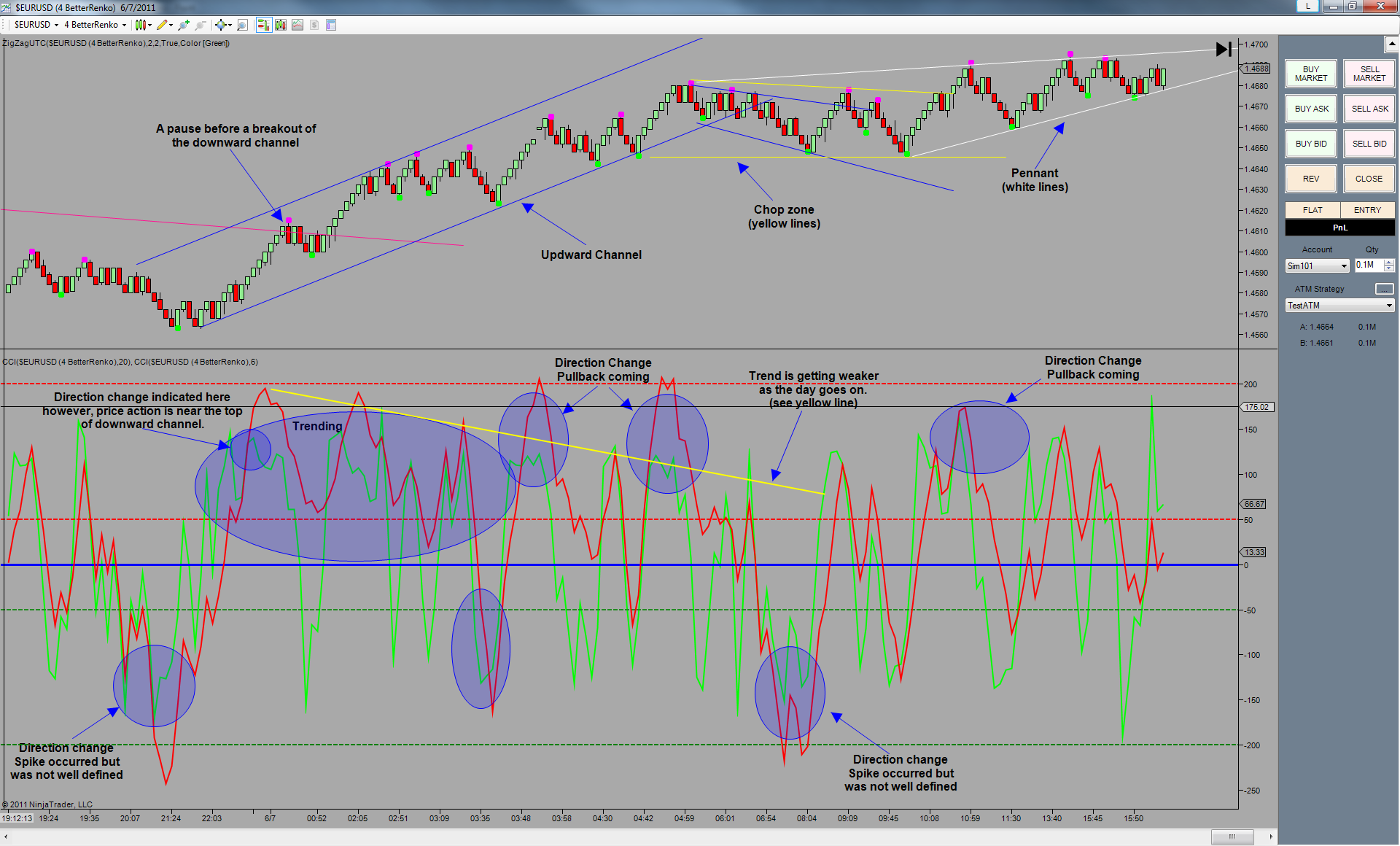
Task: Click the greyed strategies dollar icon
Action: coord(314,25)
